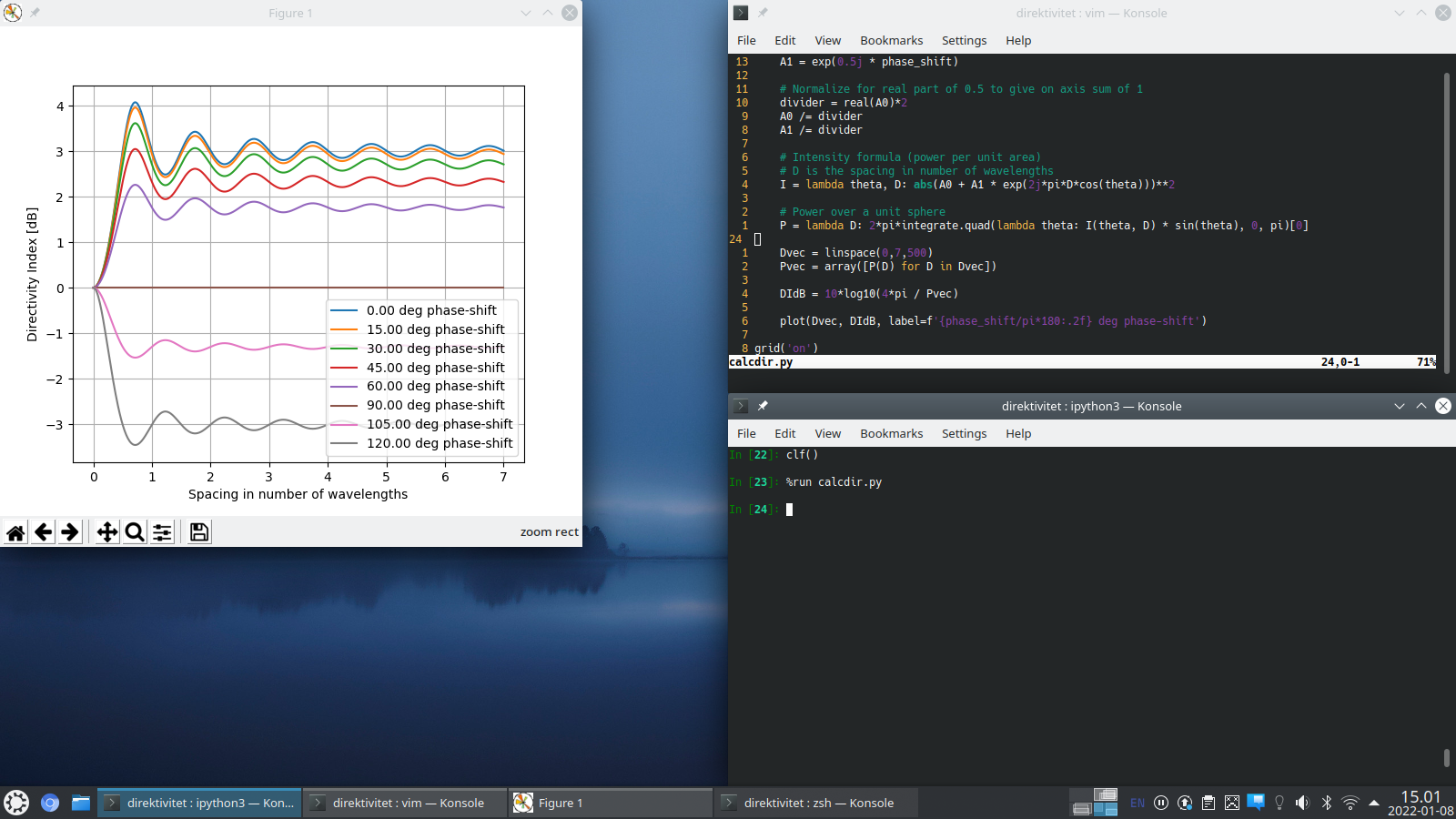Open Edit menu in ipython3 Konsole
Image resolution: width=1456 pixels, height=819 pixels.
[x=784, y=433]
